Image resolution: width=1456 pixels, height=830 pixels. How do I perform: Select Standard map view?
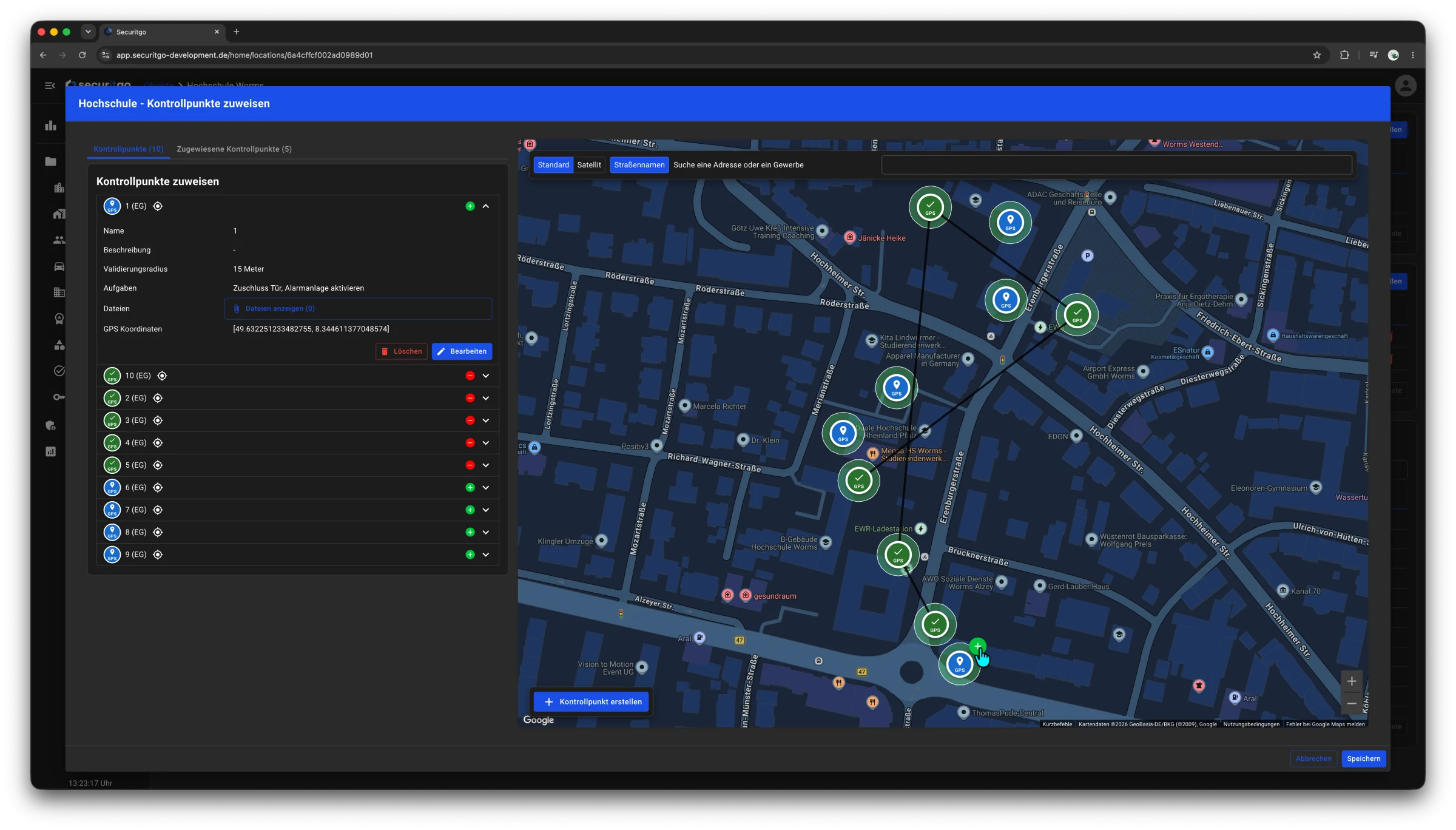pos(553,165)
